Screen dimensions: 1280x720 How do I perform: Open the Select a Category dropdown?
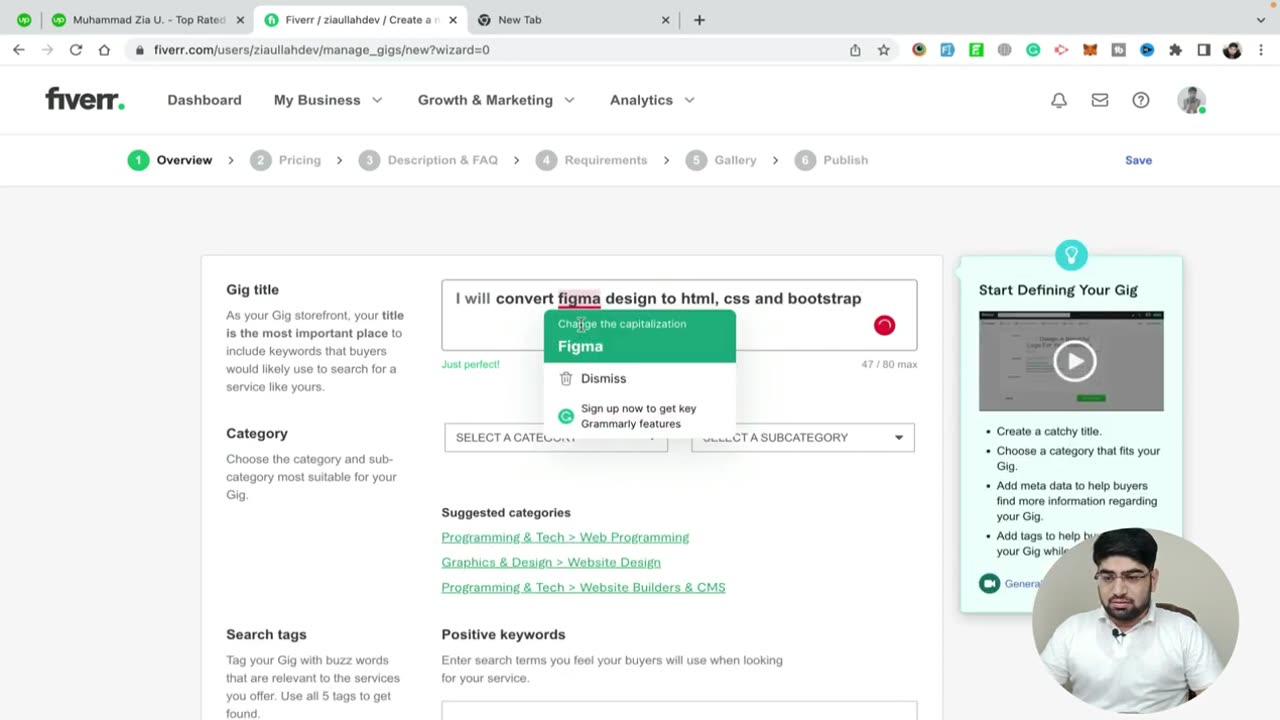pos(556,437)
